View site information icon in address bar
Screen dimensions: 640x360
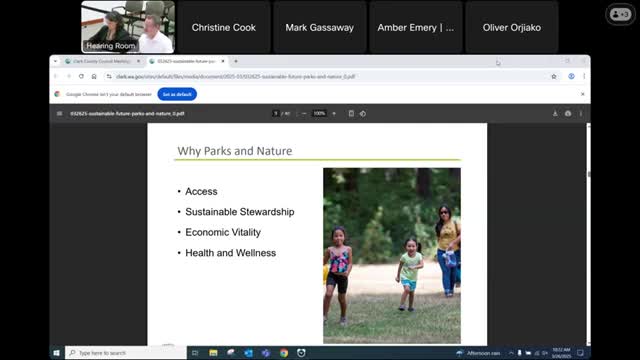pyautogui.click(x=109, y=76)
